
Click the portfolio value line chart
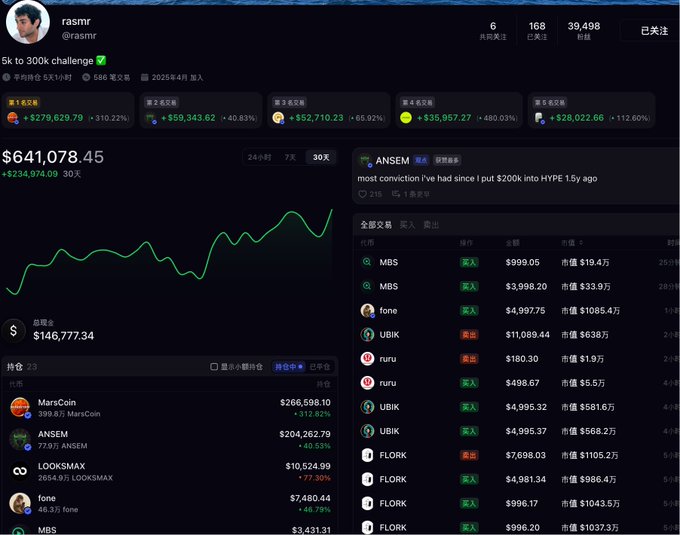(x=169, y=251)
